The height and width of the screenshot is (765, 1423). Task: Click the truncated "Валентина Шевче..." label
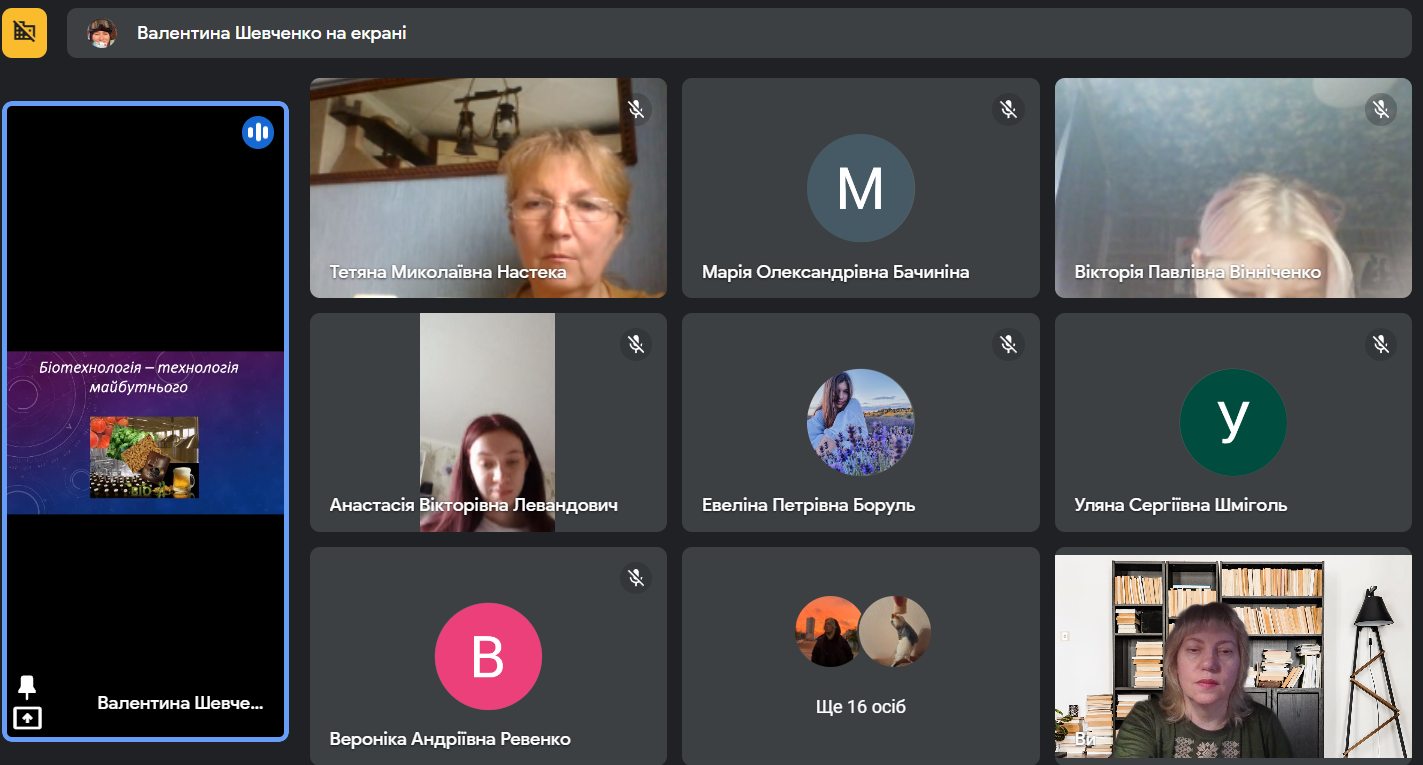pos(181,703)
